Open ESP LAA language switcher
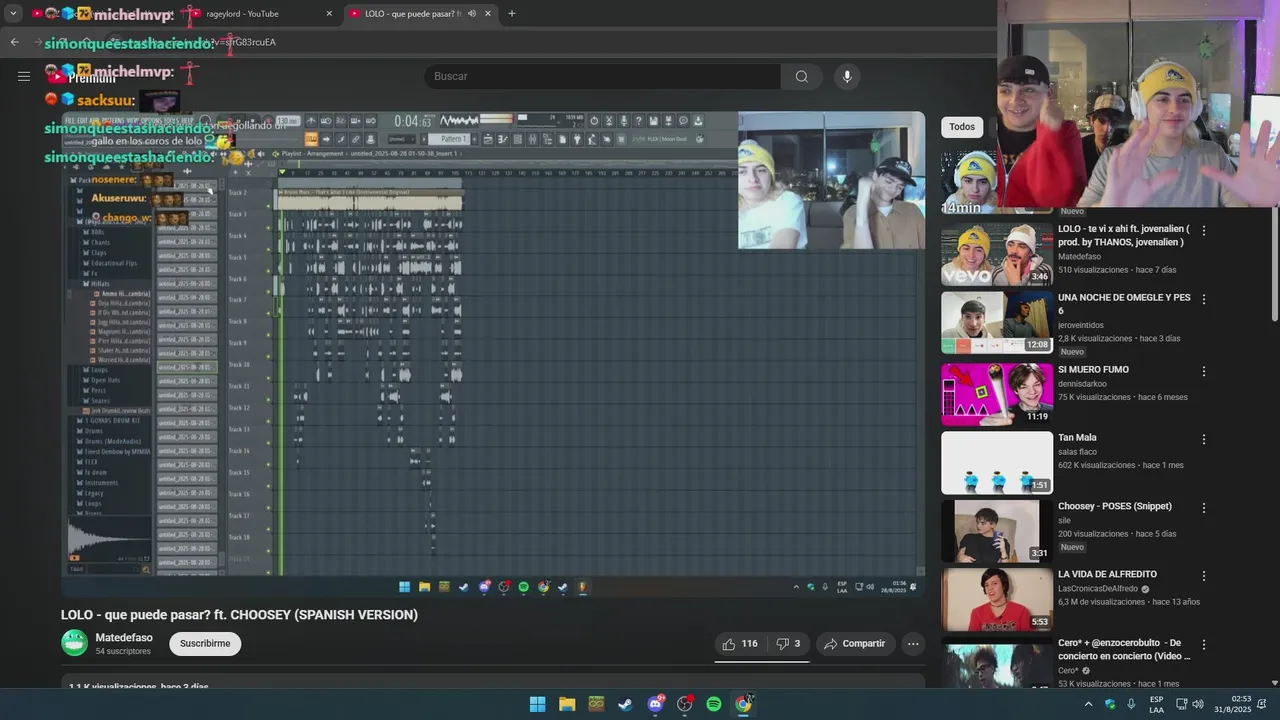1280x720 pixels. 1156,704
